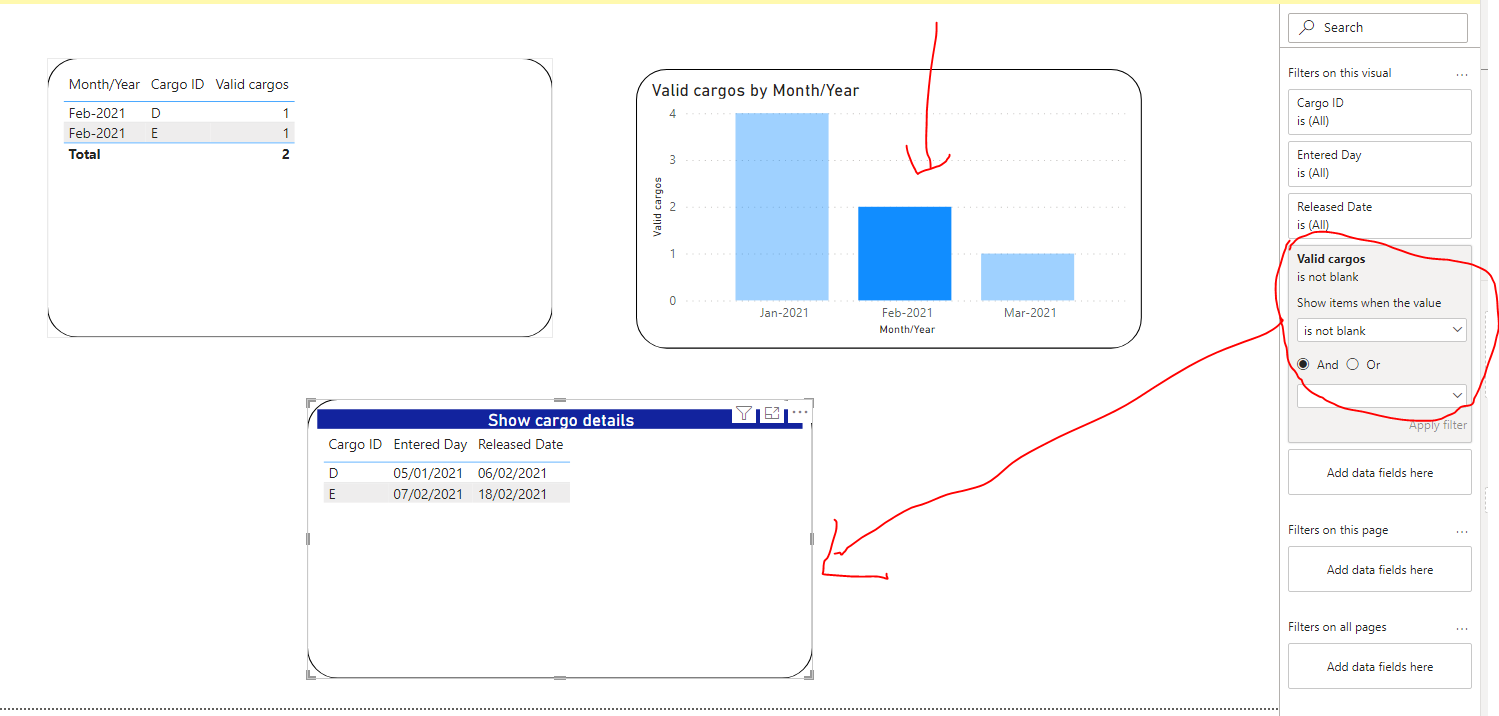Select the highlighted Feb-2021 bar
The width and height of the screenshot is (1499, 716).
pos(905,253)
